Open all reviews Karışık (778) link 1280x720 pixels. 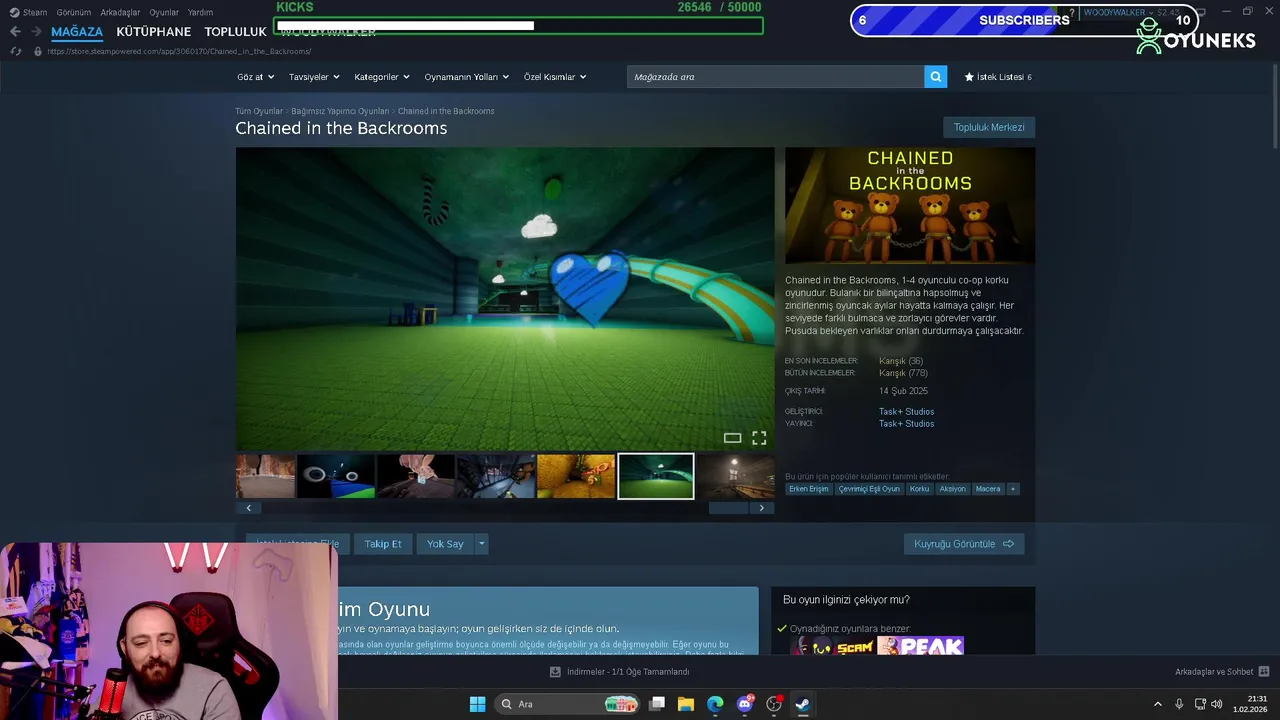coord(903,373)
